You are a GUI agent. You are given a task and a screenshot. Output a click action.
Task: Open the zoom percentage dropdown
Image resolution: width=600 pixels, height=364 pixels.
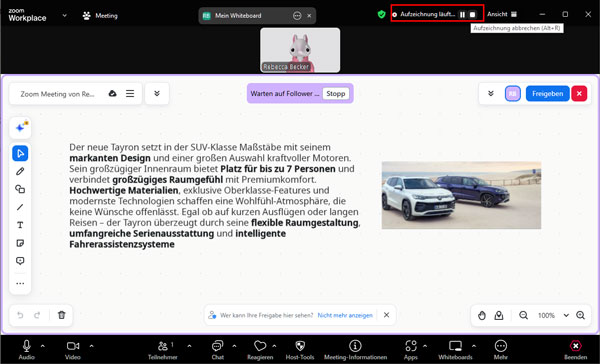pyautogui.click(x=566, y=315)
